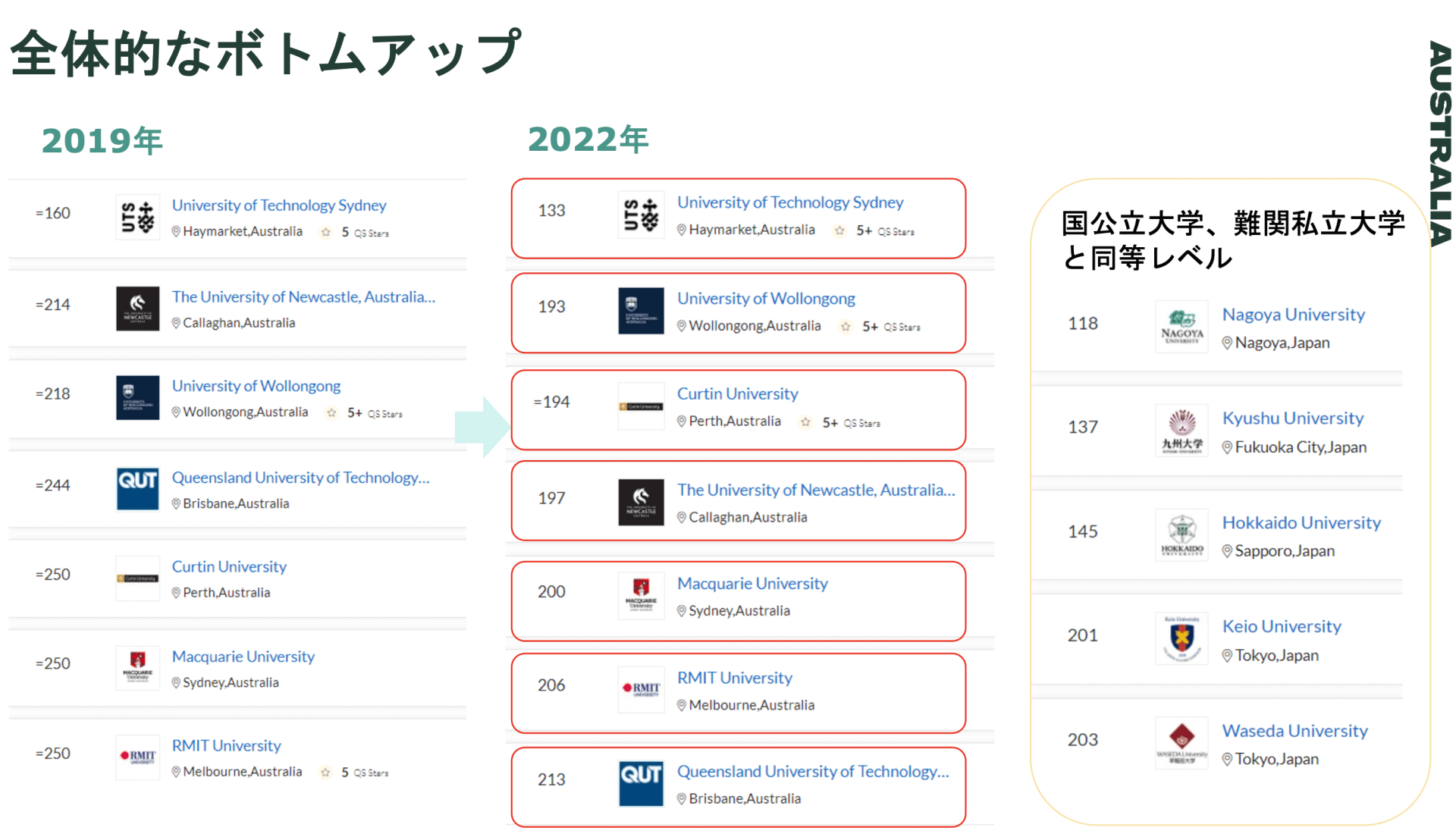Open the University of Technology Sydney link
The height and width of the screenshot is (840, 1456).
790,202
